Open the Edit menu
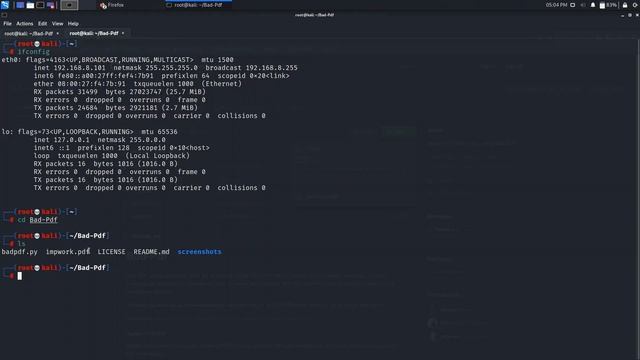Screen dimensions: 640x360 pyautogui.click(x=42, y=24)
